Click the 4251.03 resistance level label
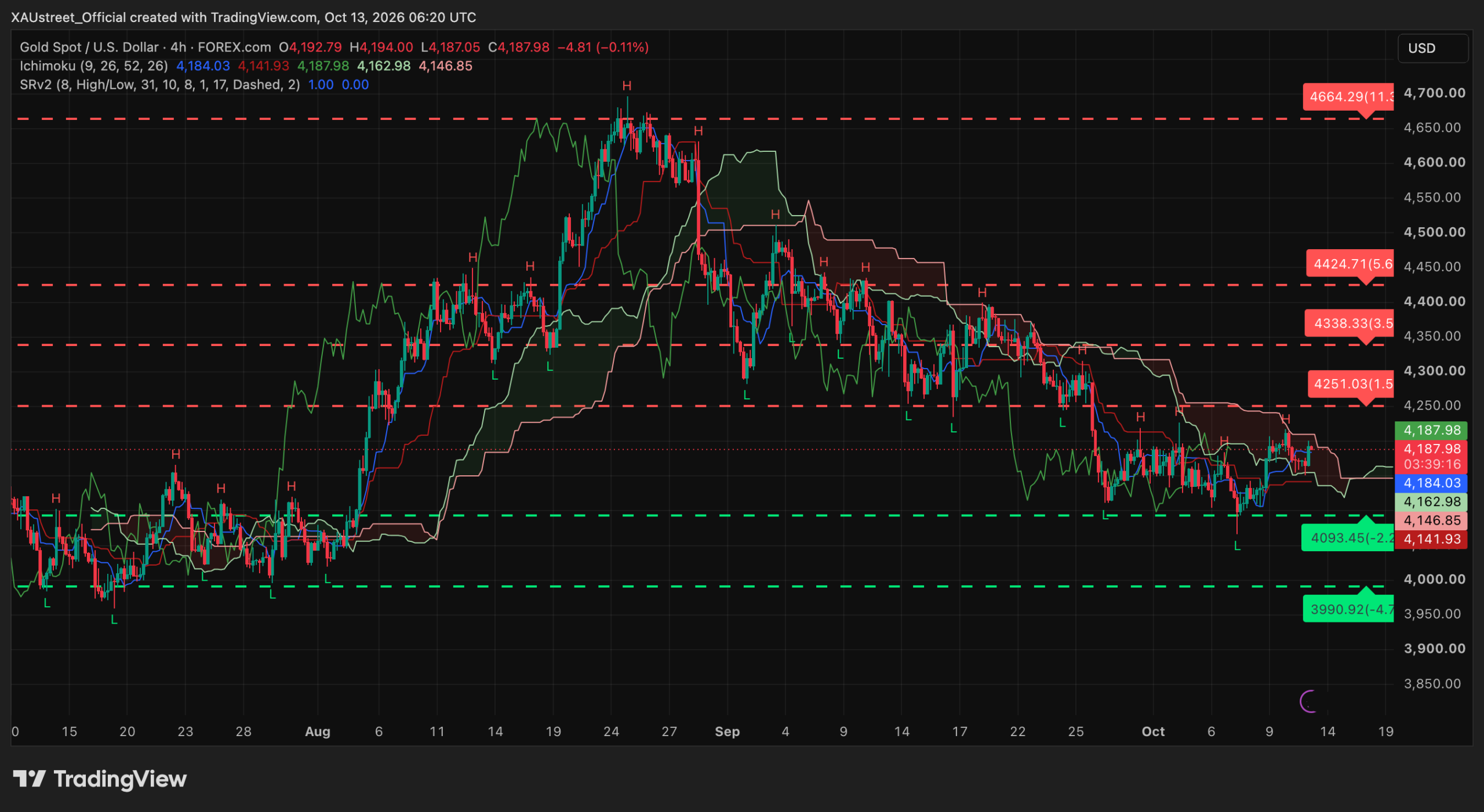 click(1350, 384)
